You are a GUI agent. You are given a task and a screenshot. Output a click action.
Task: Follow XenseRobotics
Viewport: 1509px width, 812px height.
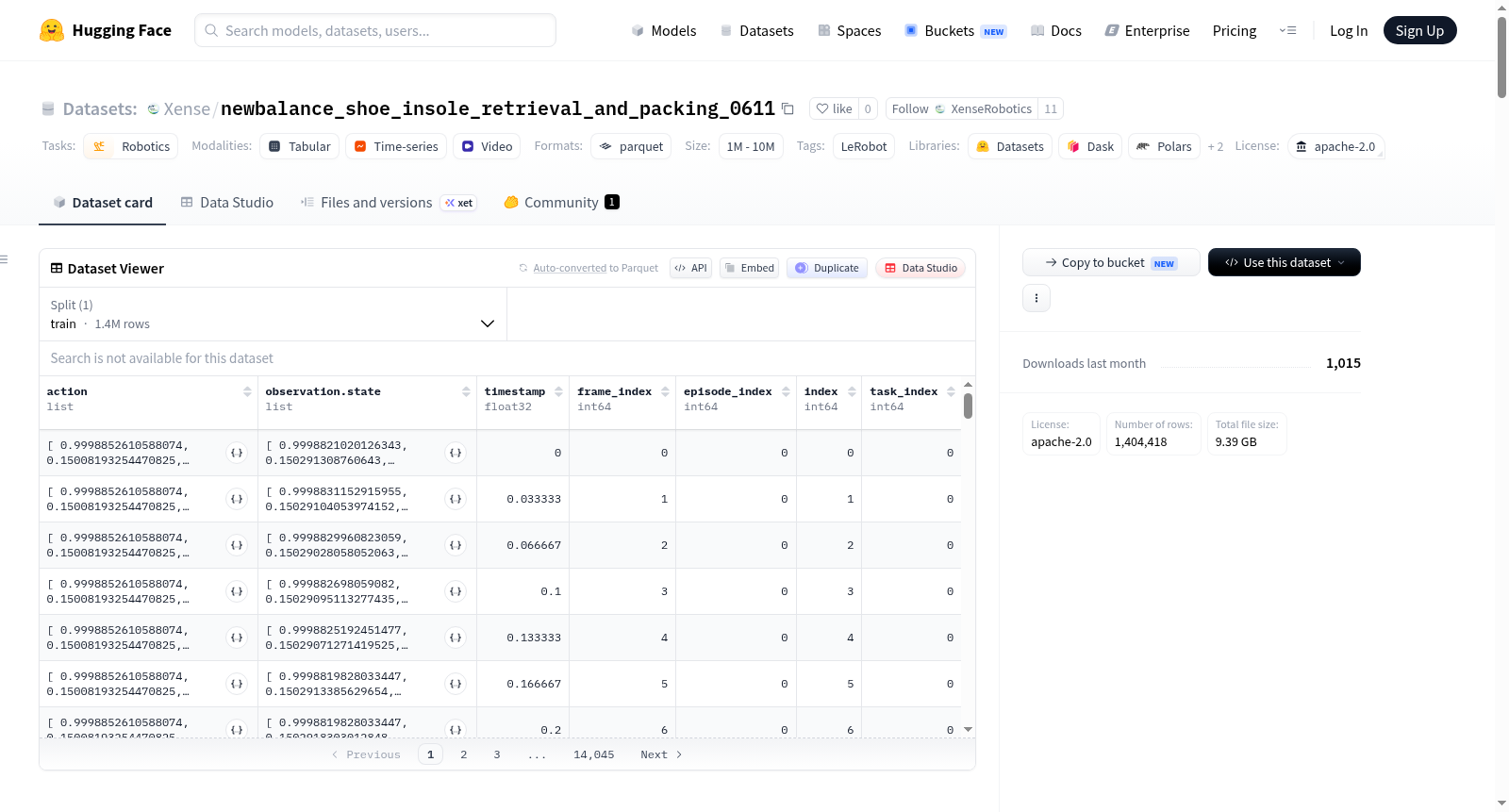pos(962,108)
